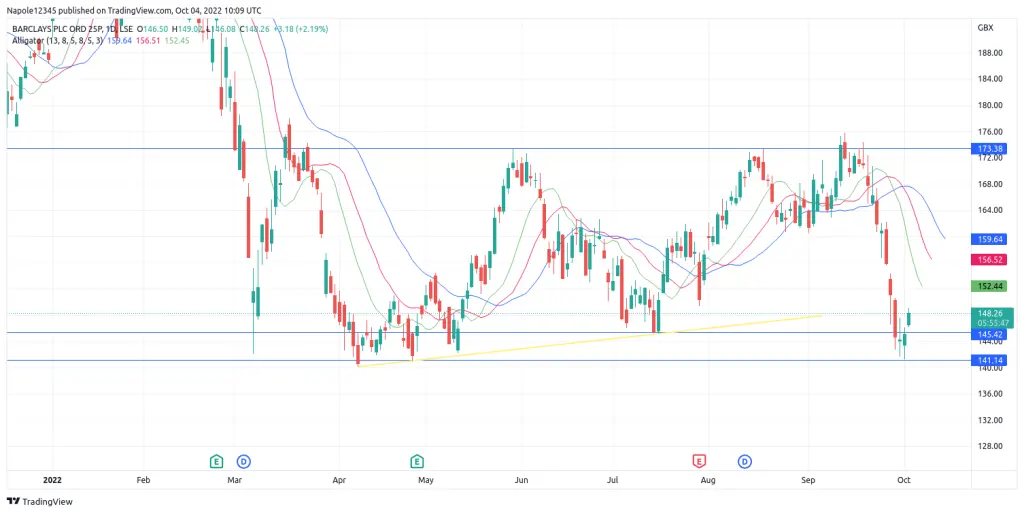Click the close value C148.26
This screenshot has height=513, width=1024.
(x=254, y=29)
